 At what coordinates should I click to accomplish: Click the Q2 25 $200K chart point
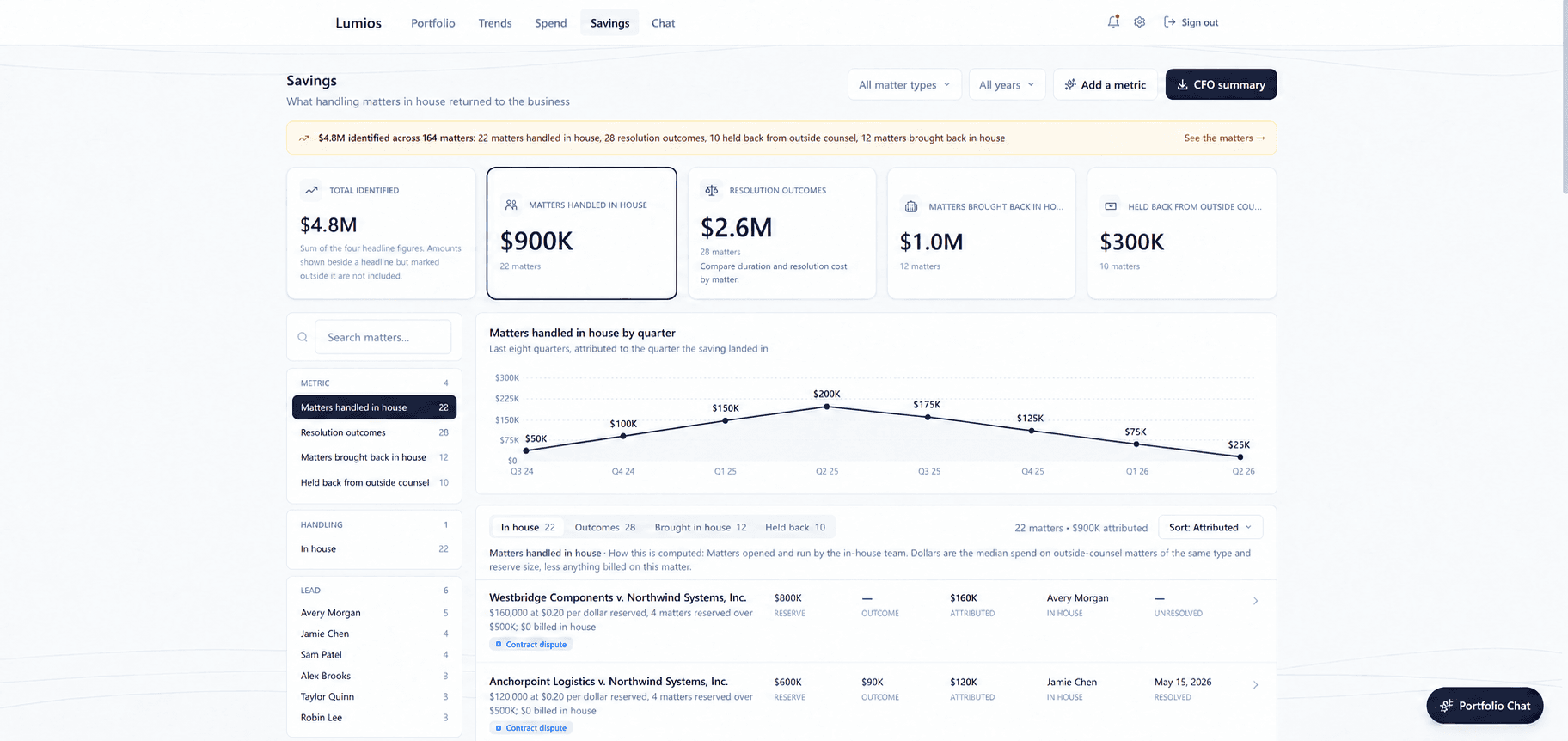[x=827, y=407]
